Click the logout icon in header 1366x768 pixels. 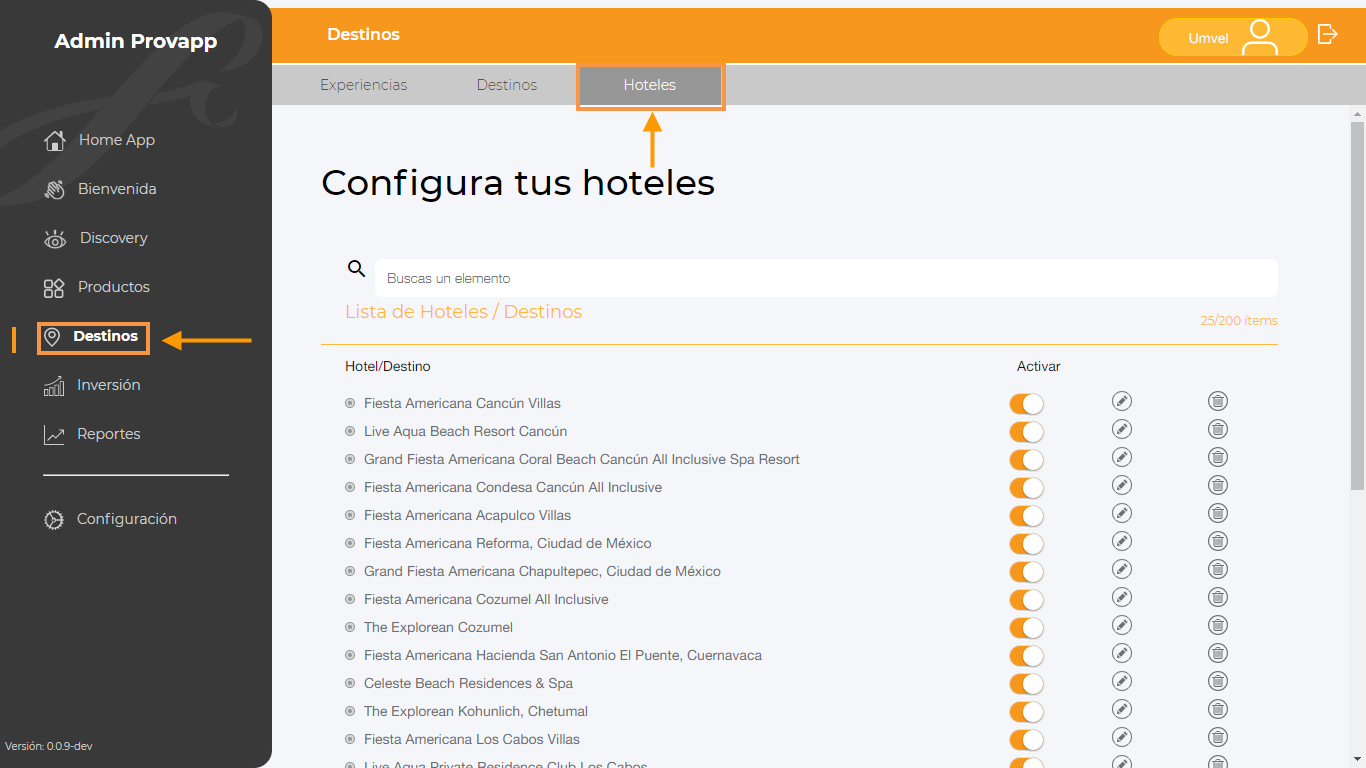click(x=1327, y=34)
